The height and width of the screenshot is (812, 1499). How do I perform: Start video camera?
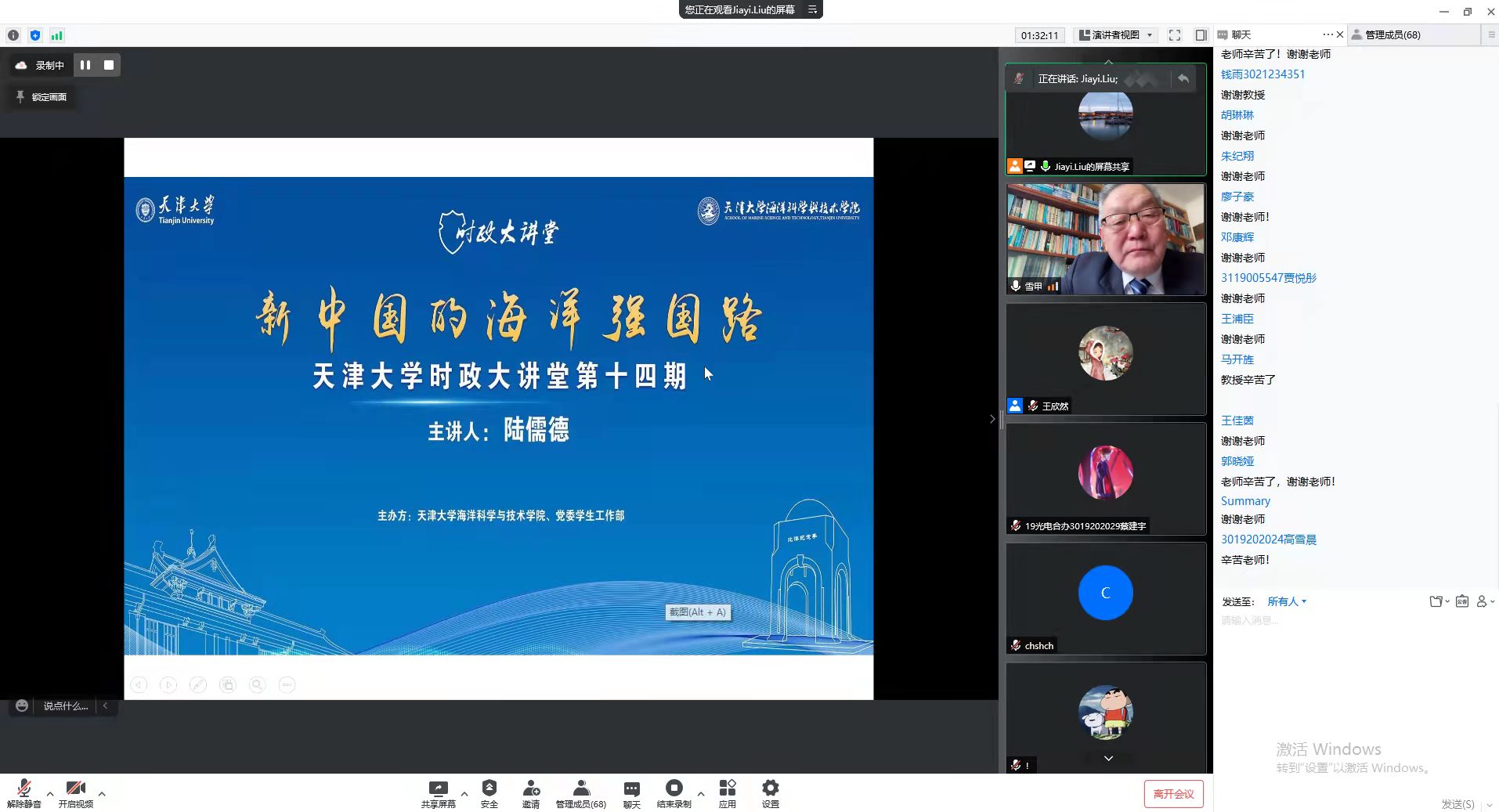[x=76, y=793]
